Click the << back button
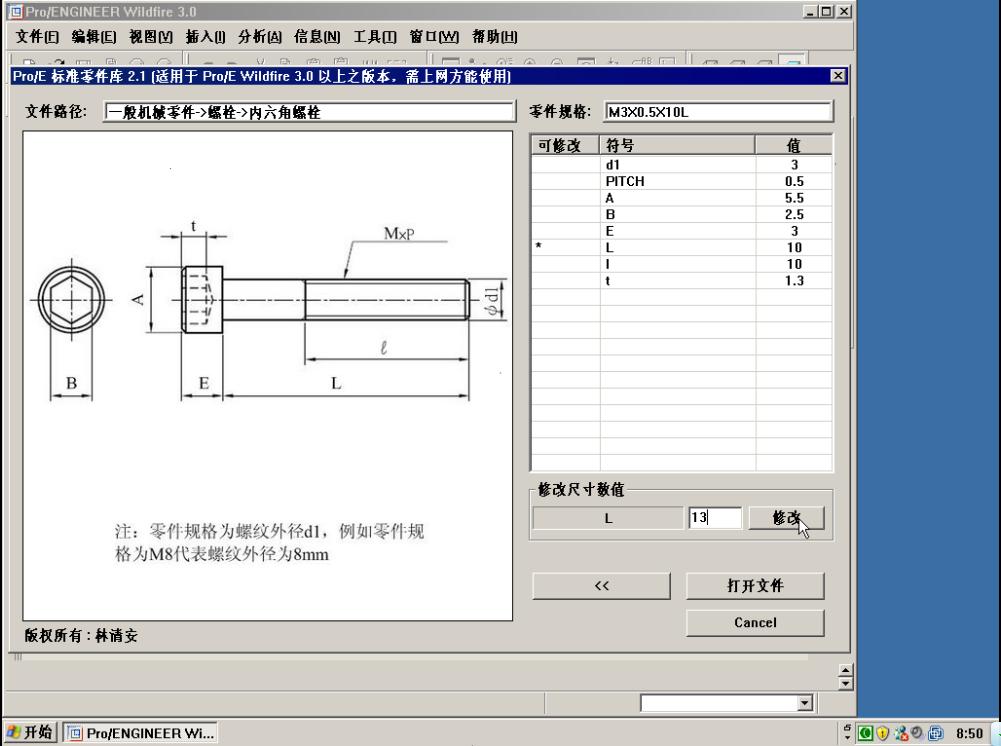The image size is (1001, 746). point(601,586)
